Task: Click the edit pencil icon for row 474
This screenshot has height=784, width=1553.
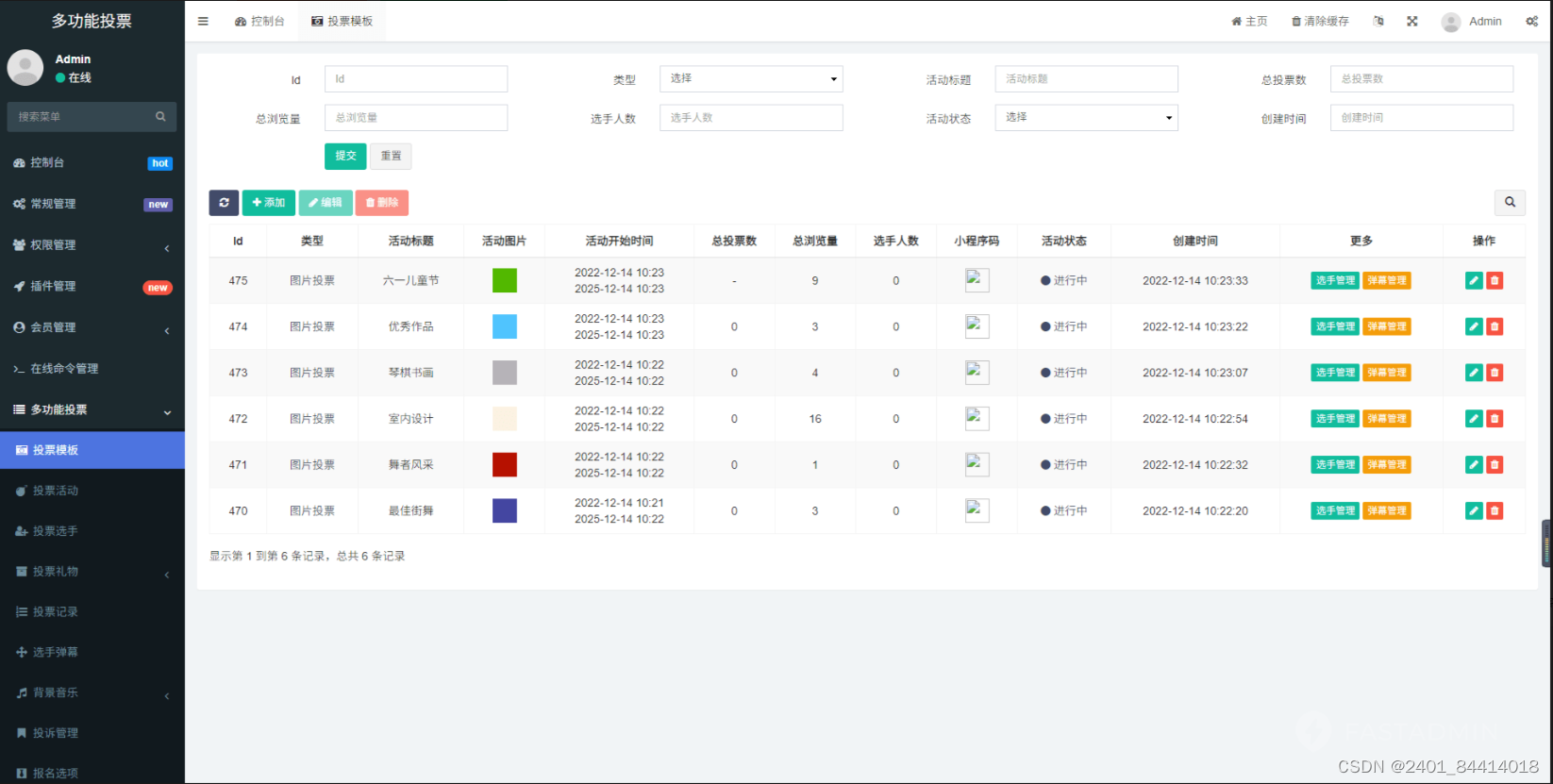Action: point(1474,326)
